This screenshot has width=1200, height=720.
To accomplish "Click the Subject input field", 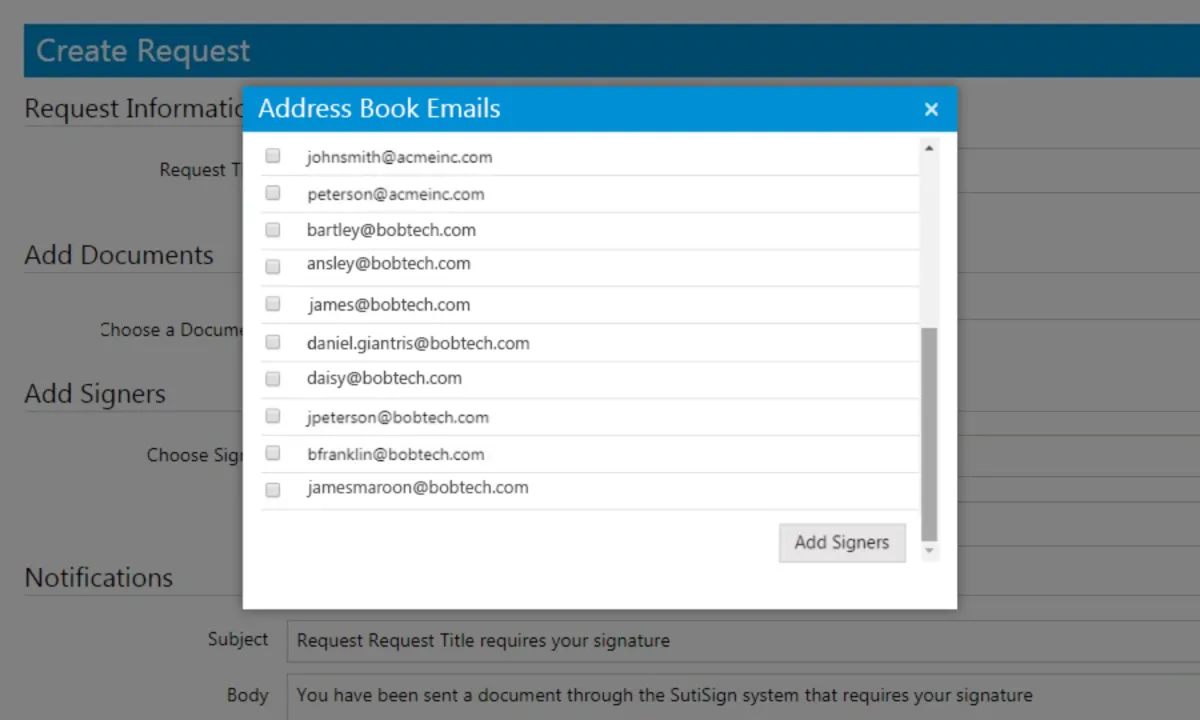I will tap(743, 640).
